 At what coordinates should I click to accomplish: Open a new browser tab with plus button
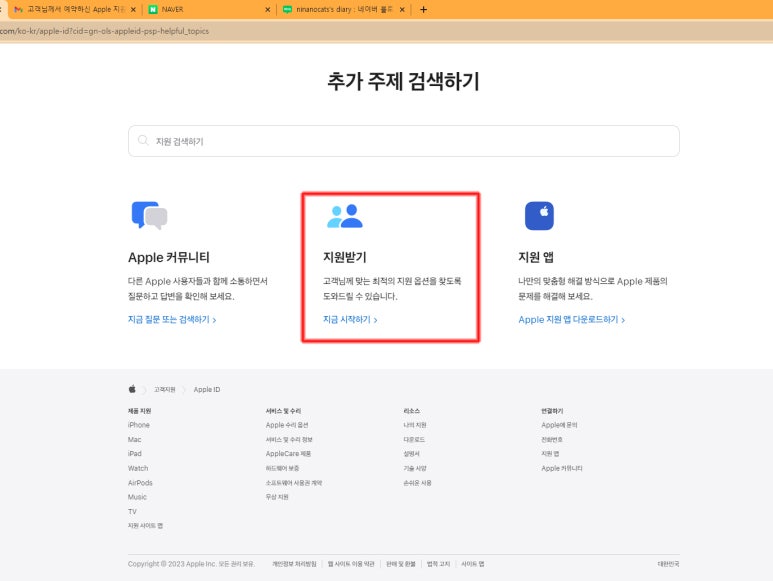click(423, 9)
